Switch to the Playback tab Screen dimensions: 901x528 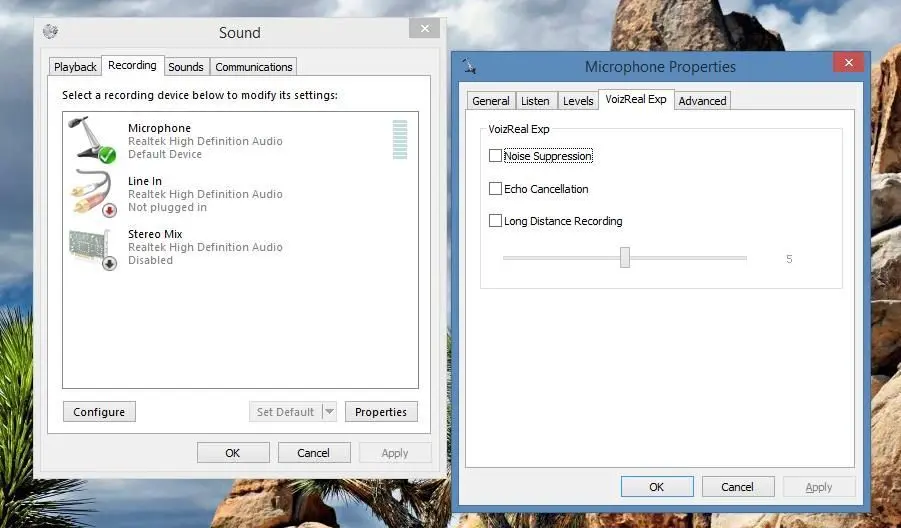[75, 67]
